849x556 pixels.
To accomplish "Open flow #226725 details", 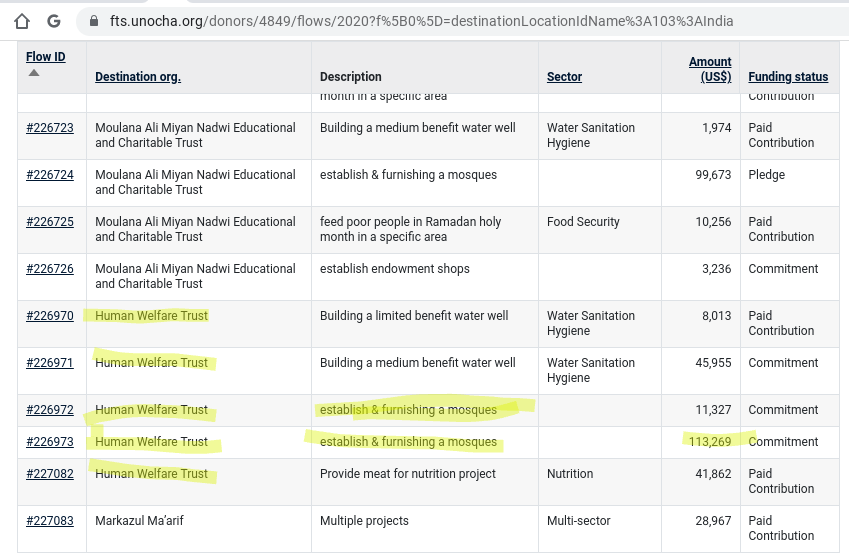I will tap(50, 222).
